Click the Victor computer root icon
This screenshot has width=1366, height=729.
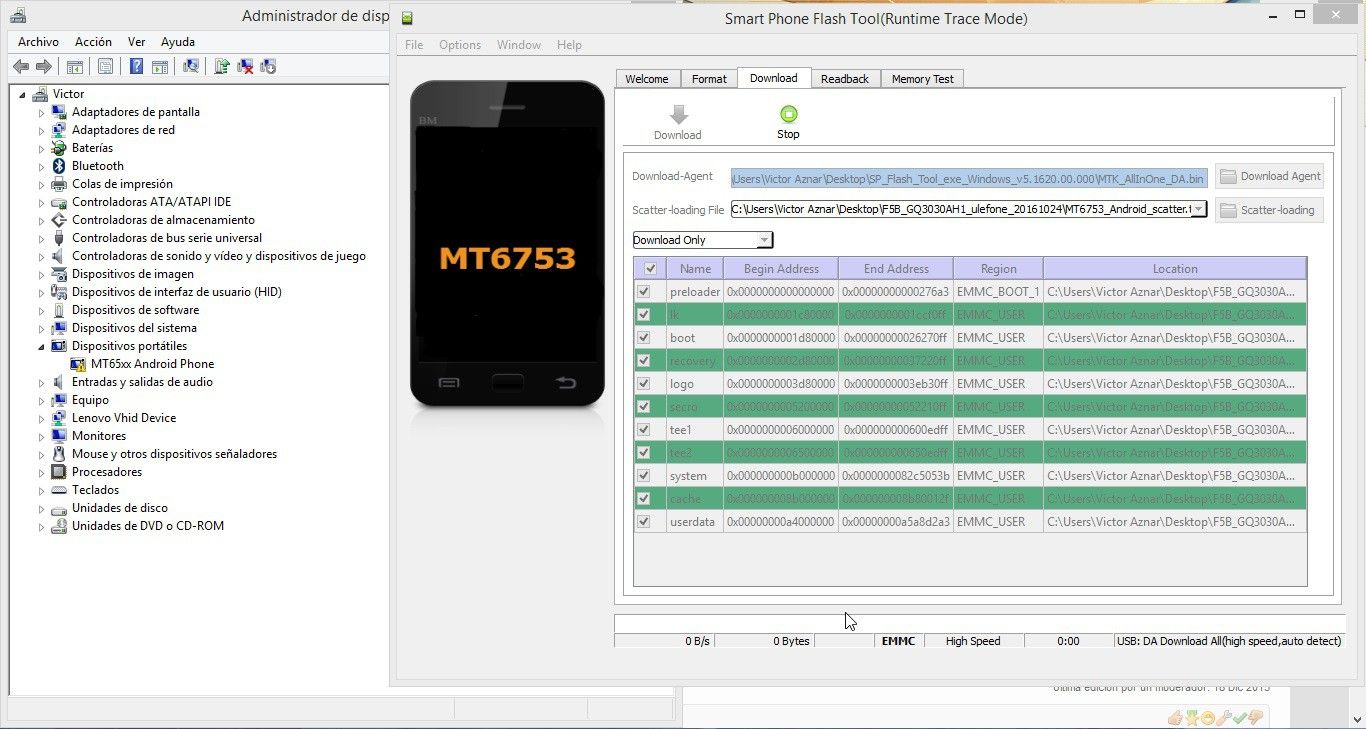(x=40, y=94)
